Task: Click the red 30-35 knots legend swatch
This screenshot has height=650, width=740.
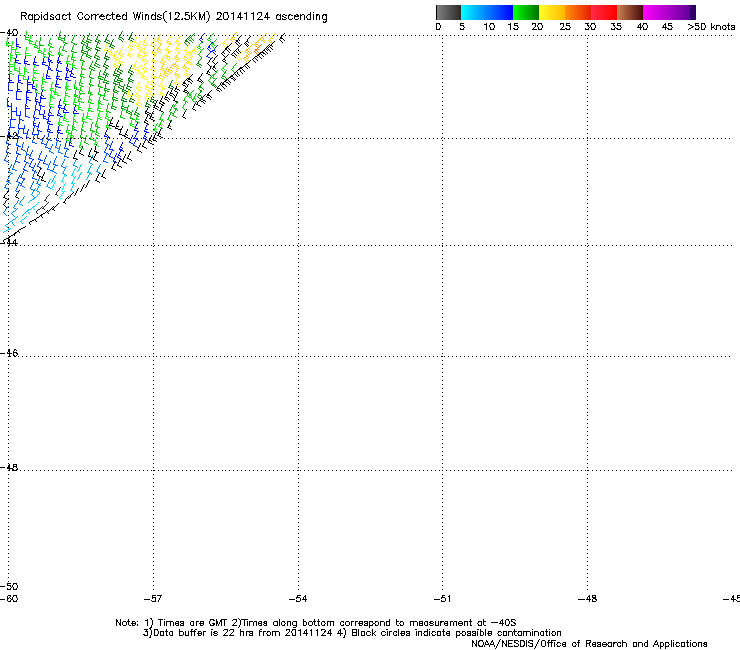Action: [x=604, y=12]
